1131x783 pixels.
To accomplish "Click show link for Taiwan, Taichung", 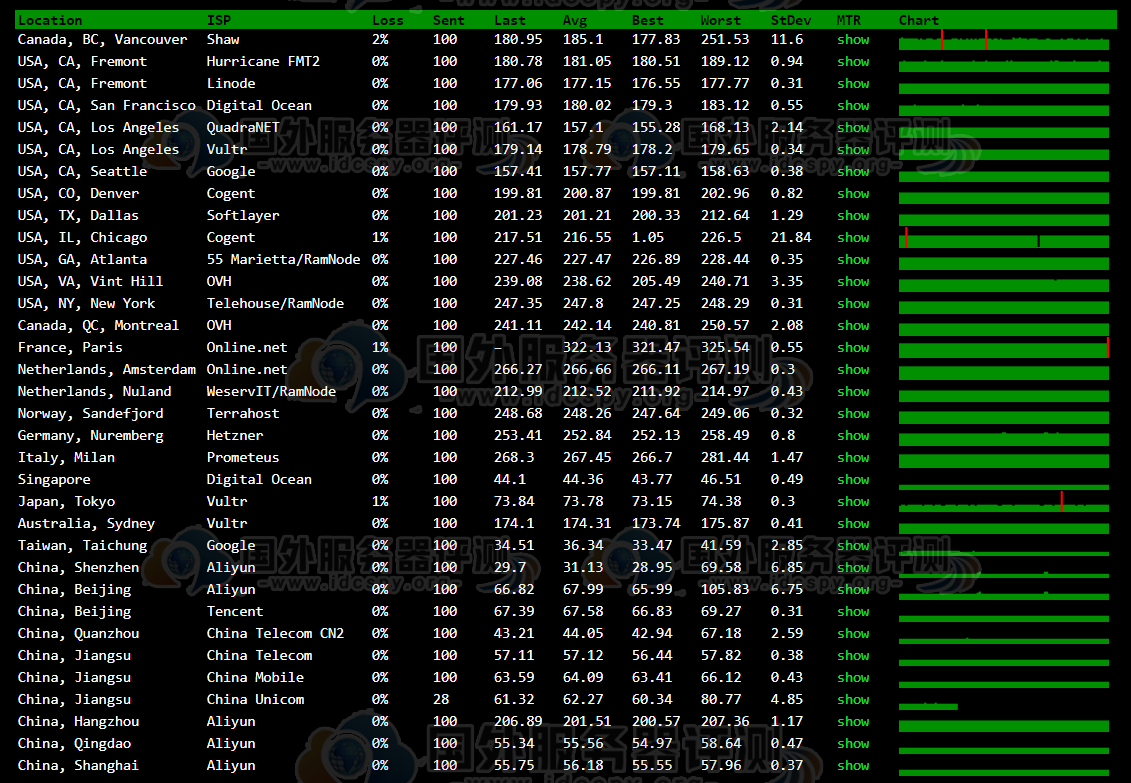I will (853, 546).
